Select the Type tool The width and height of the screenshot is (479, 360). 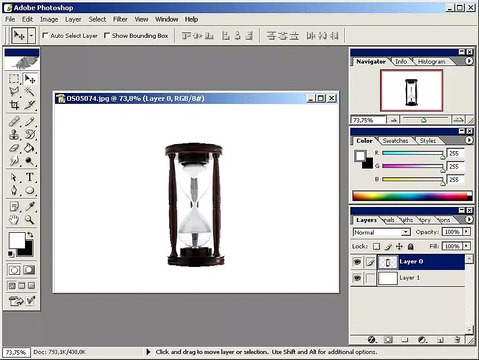[x=30, y=177]
